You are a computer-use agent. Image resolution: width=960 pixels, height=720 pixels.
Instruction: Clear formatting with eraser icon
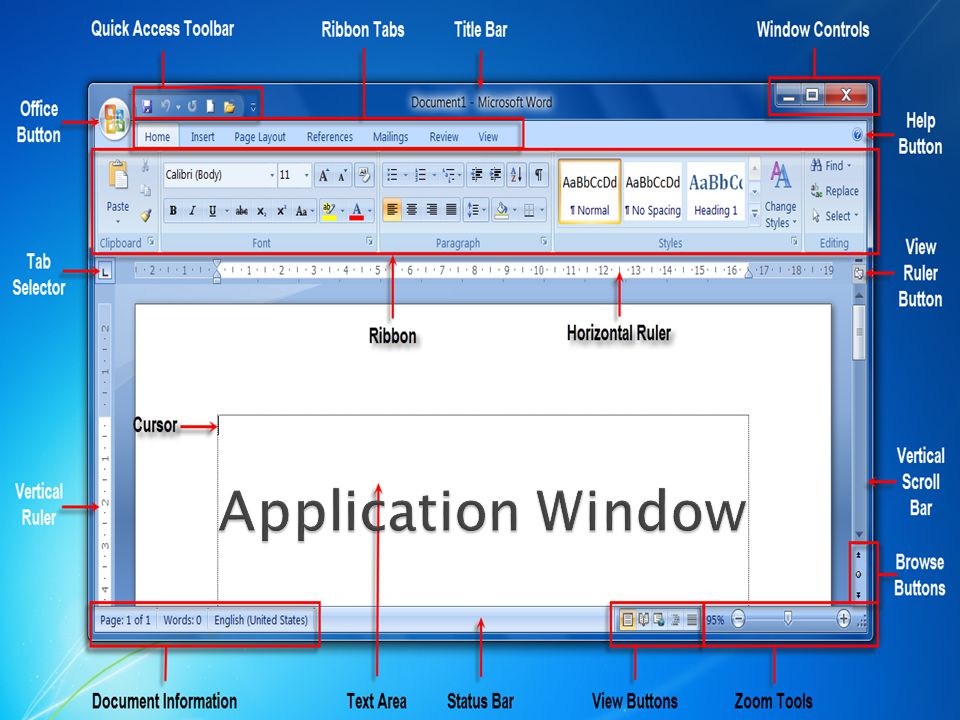click(x=364, y=175)
